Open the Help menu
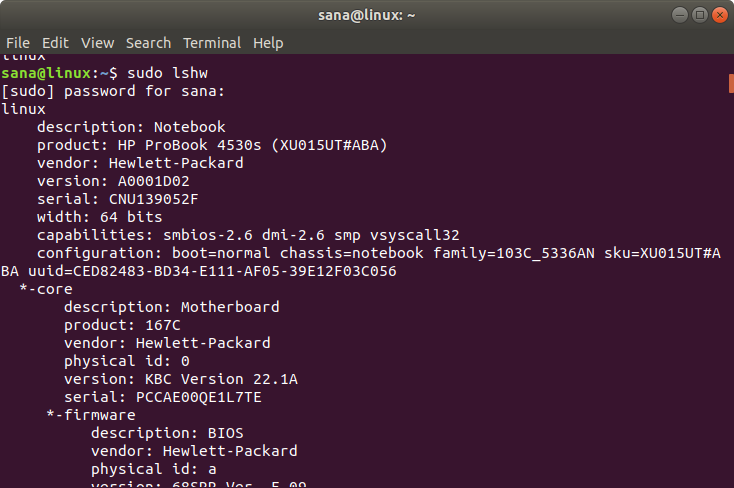 coord(268,43)
